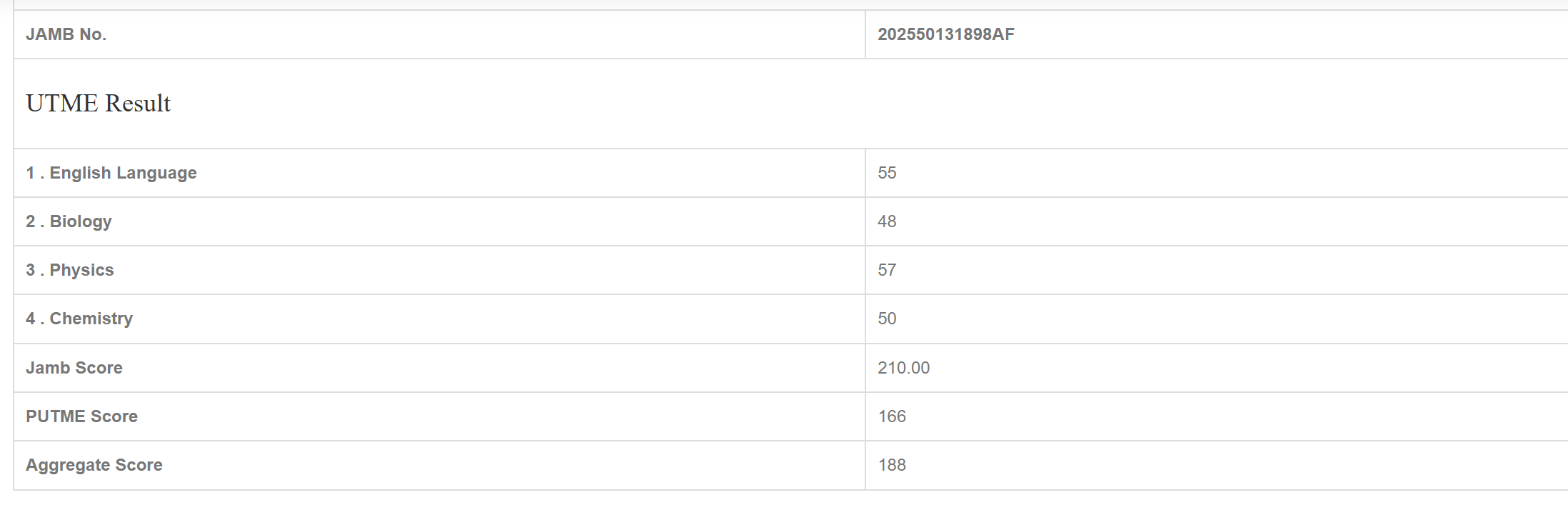1568x515 pixels.
Task: Select the English Language subject label
Action: pyautogui.click(x=123, y=173)
